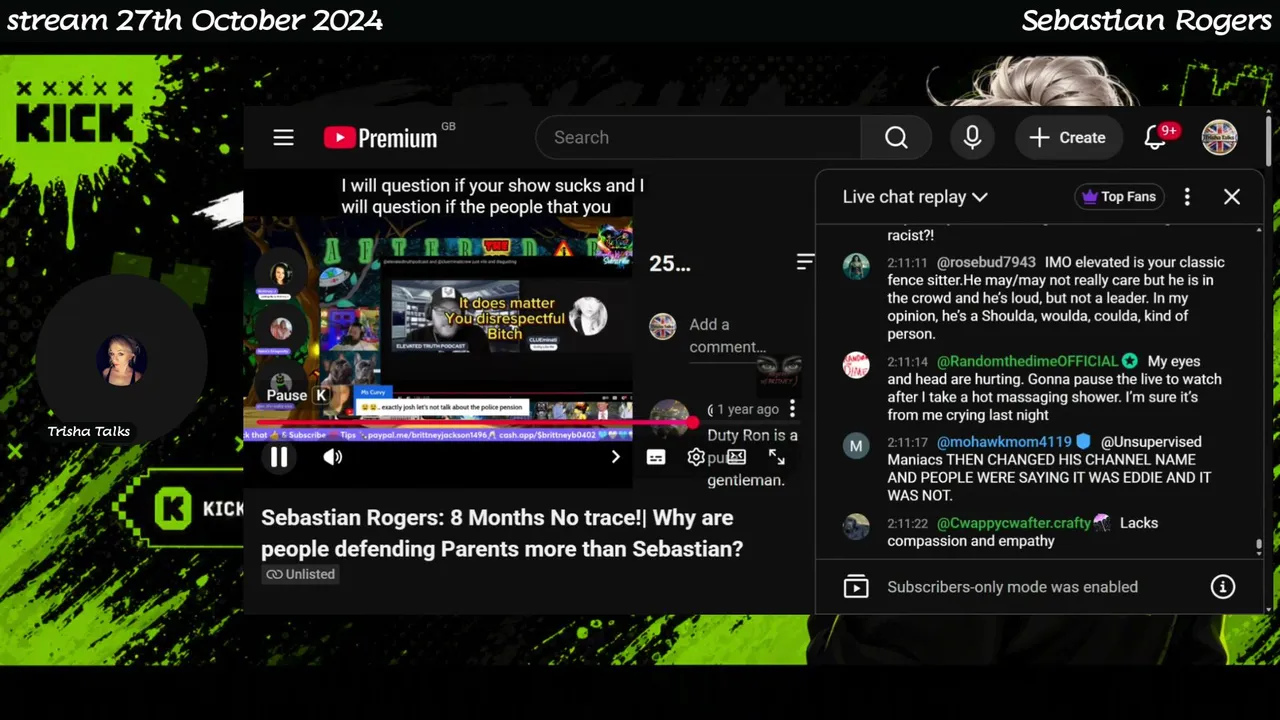The image size is (1280, 720).
Task: Click the 2:11:11 chat timestamp
Action: (907, 263)
